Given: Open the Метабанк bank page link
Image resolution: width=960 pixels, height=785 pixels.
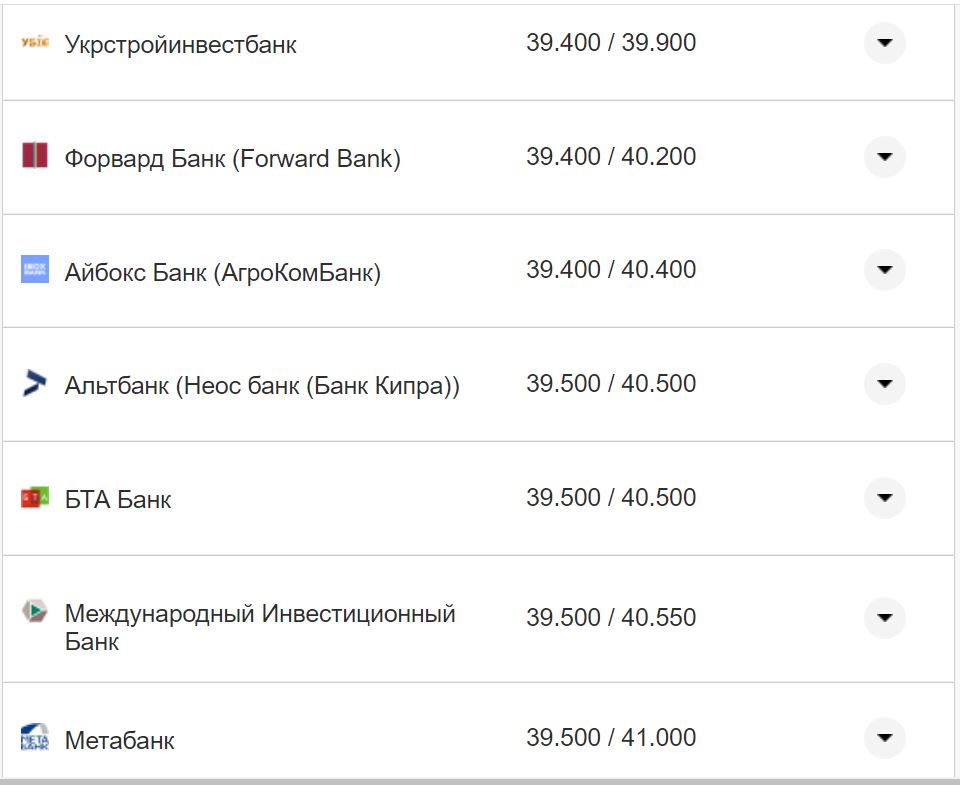Looking at the screenshot, I should tap(120, 740).
